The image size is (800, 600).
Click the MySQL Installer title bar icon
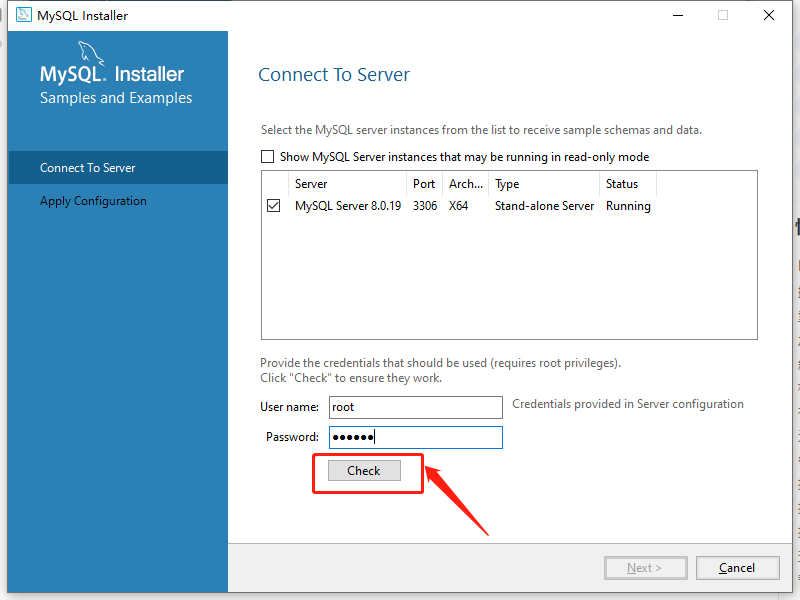click(x=23, y=15)
